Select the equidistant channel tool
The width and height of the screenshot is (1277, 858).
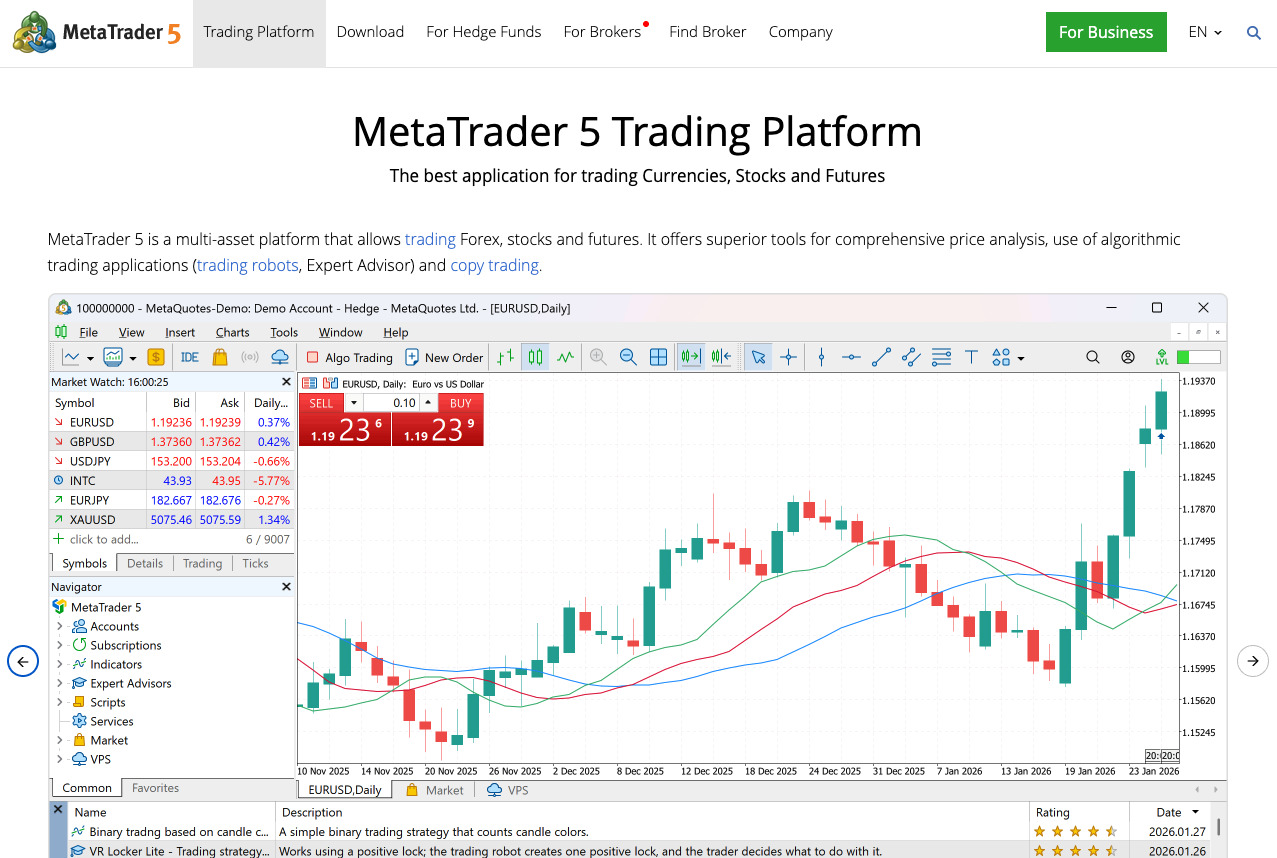[911, 357]
